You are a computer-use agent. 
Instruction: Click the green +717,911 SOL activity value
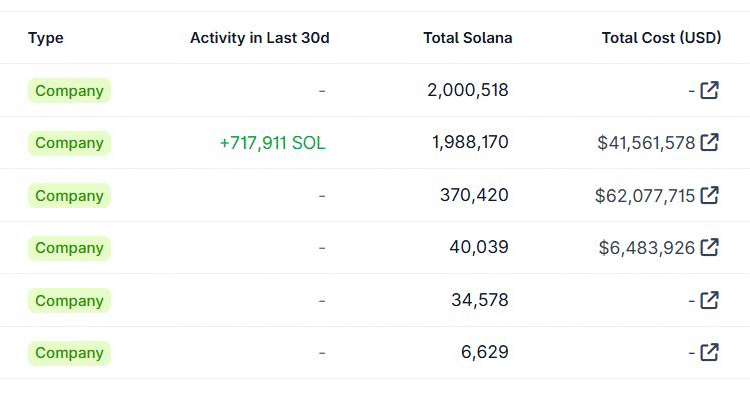click(x=272, y=143)
